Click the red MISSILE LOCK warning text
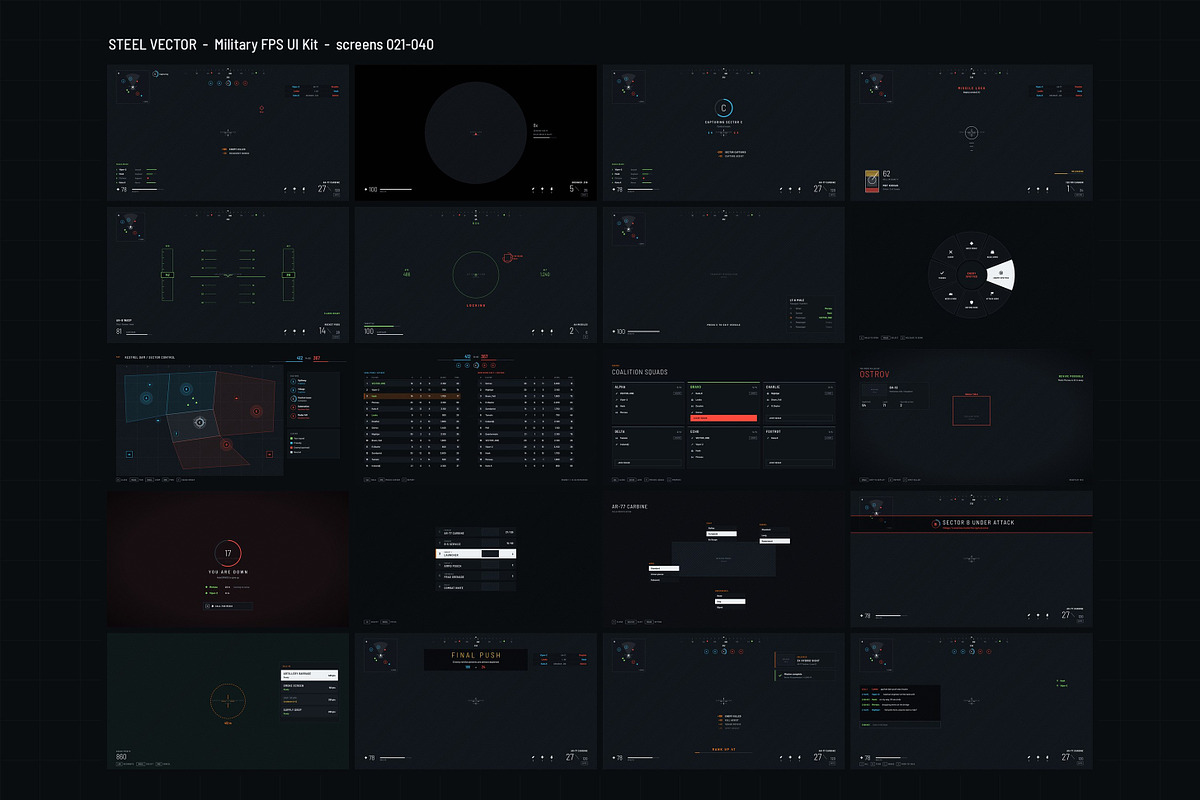The image size is (1200, 800). [x=970, y=87]
